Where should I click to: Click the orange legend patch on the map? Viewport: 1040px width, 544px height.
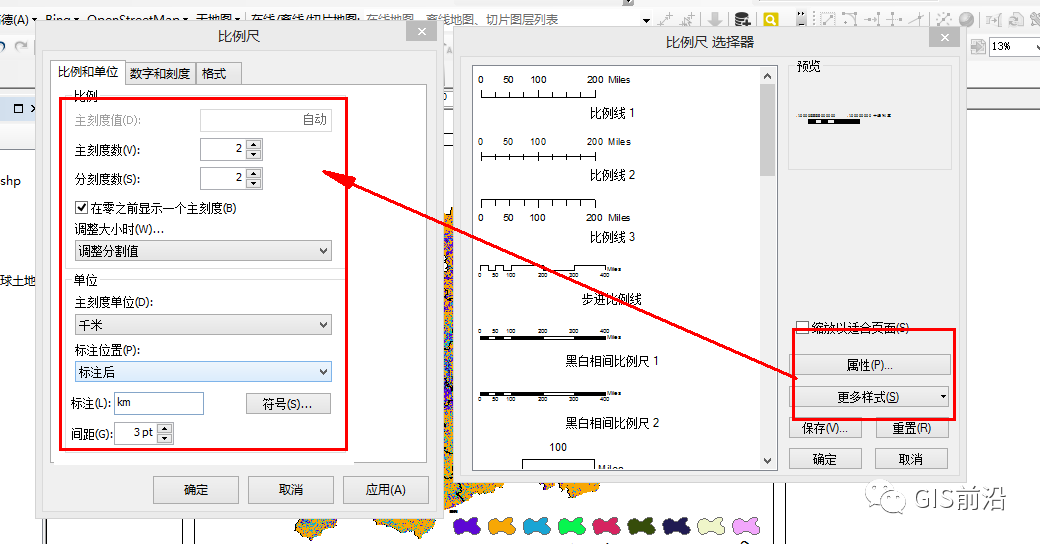(x=501, y=527)
